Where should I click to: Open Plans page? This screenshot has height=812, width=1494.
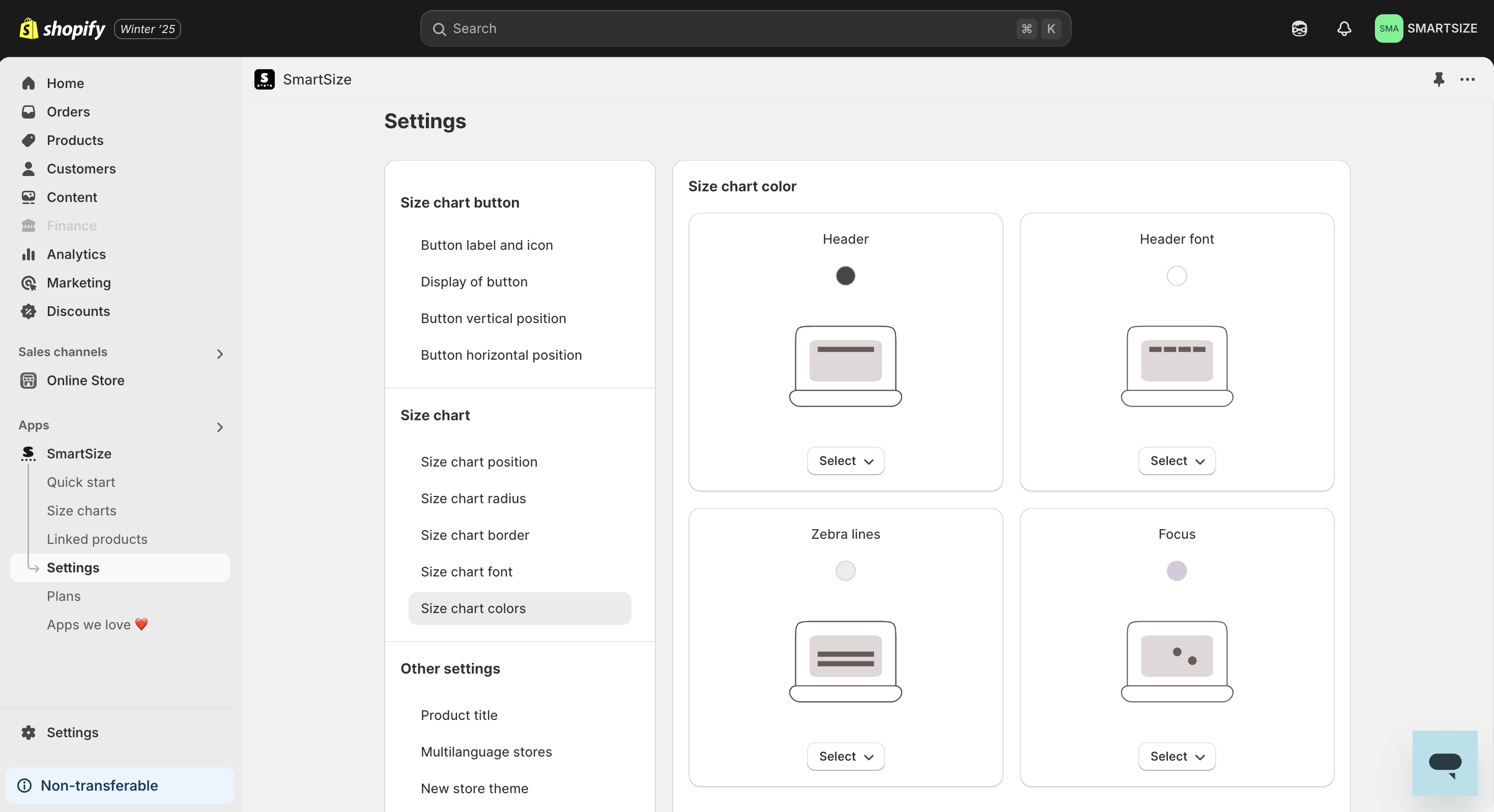[x=63, y=596]
